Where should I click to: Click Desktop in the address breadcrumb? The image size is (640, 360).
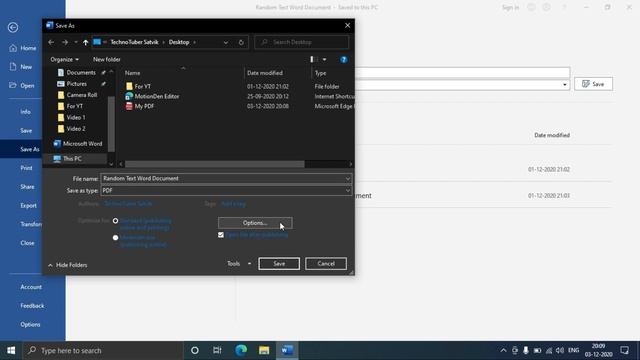[179, 42]
